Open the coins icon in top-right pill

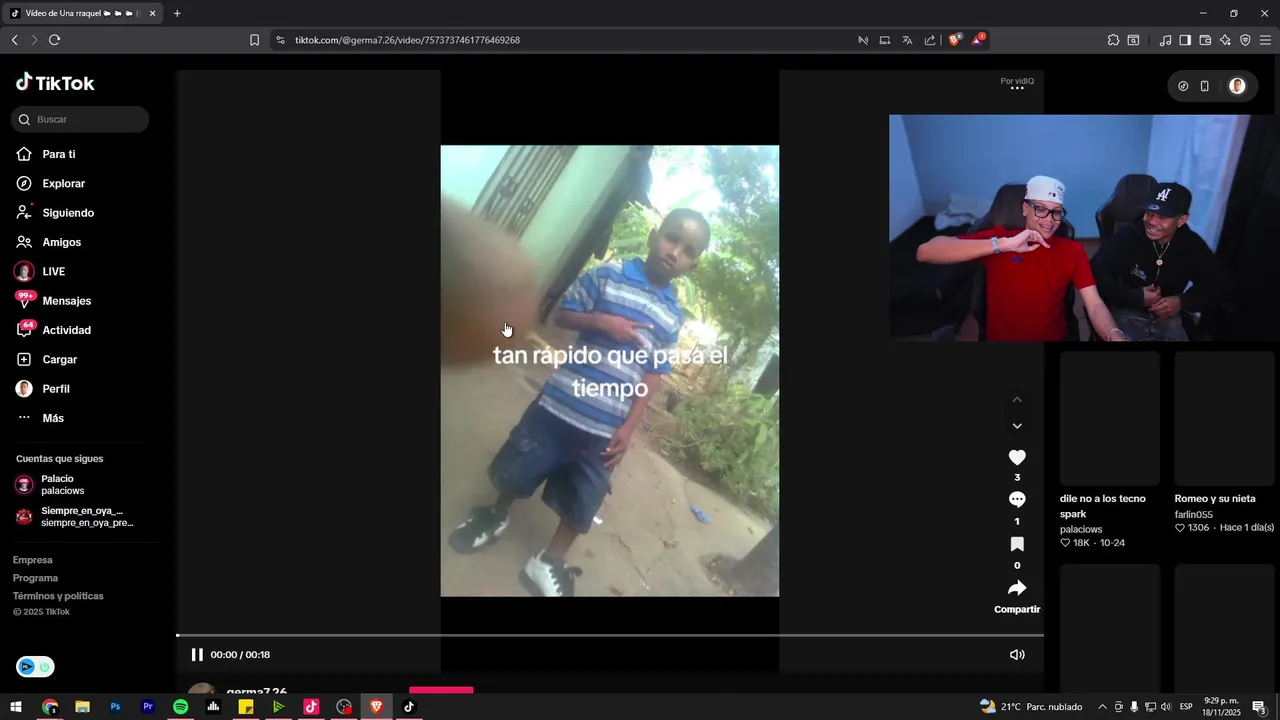click(1183, 86)
